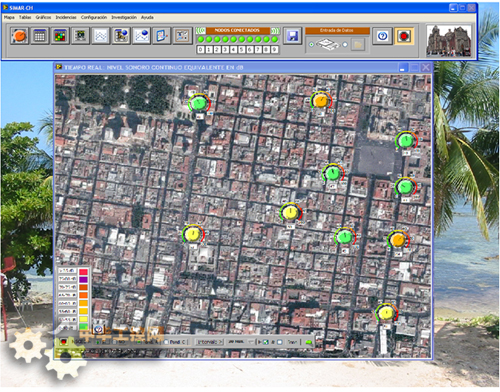
Task: Toggle node indicator box number 9
Action: [x=274, y=50]
